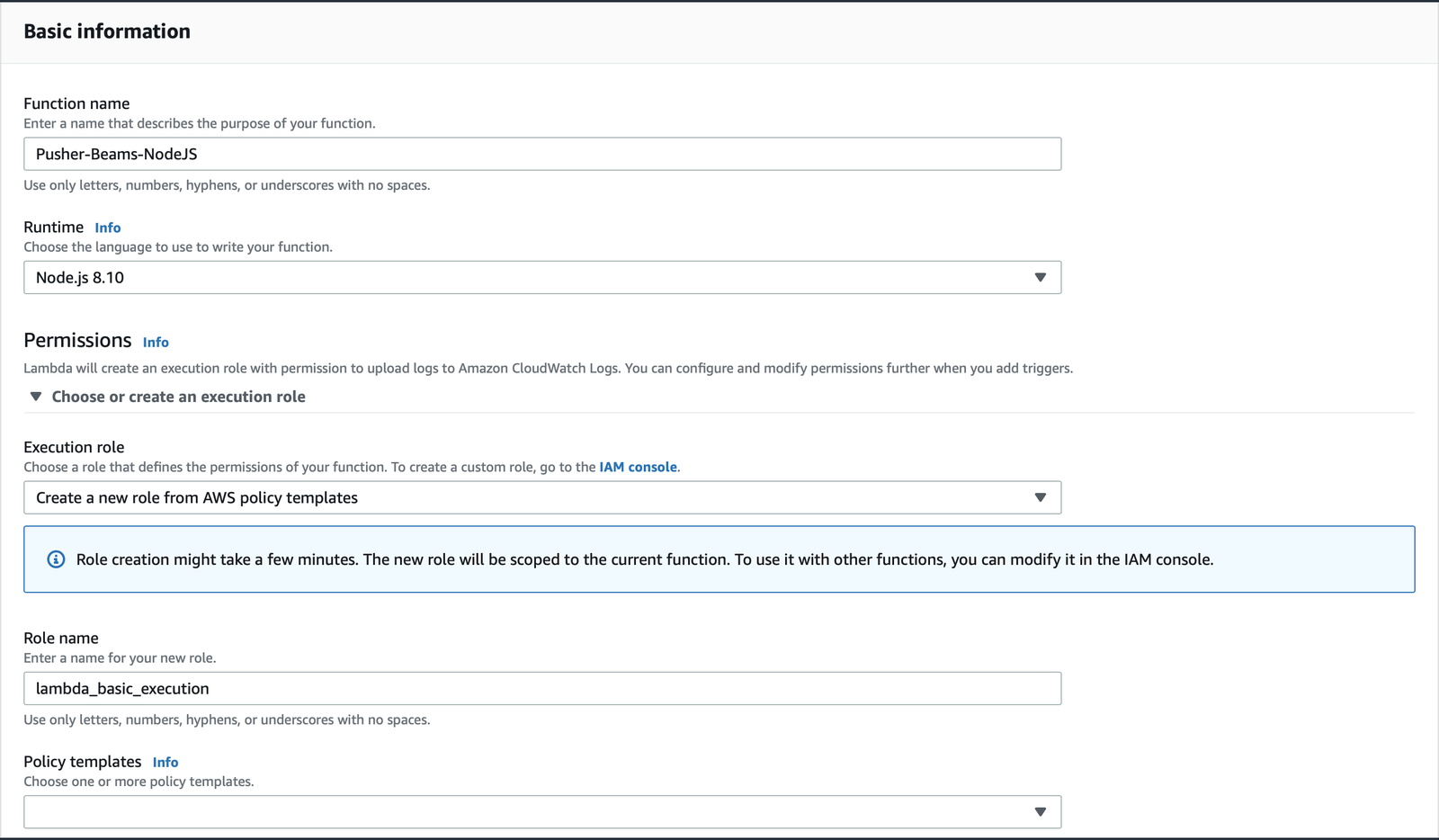This screenshot has width=1439, height=840.
Task: Click the 'Permissions' heading text
Action: pyautogui.click(x=77, y=340)
